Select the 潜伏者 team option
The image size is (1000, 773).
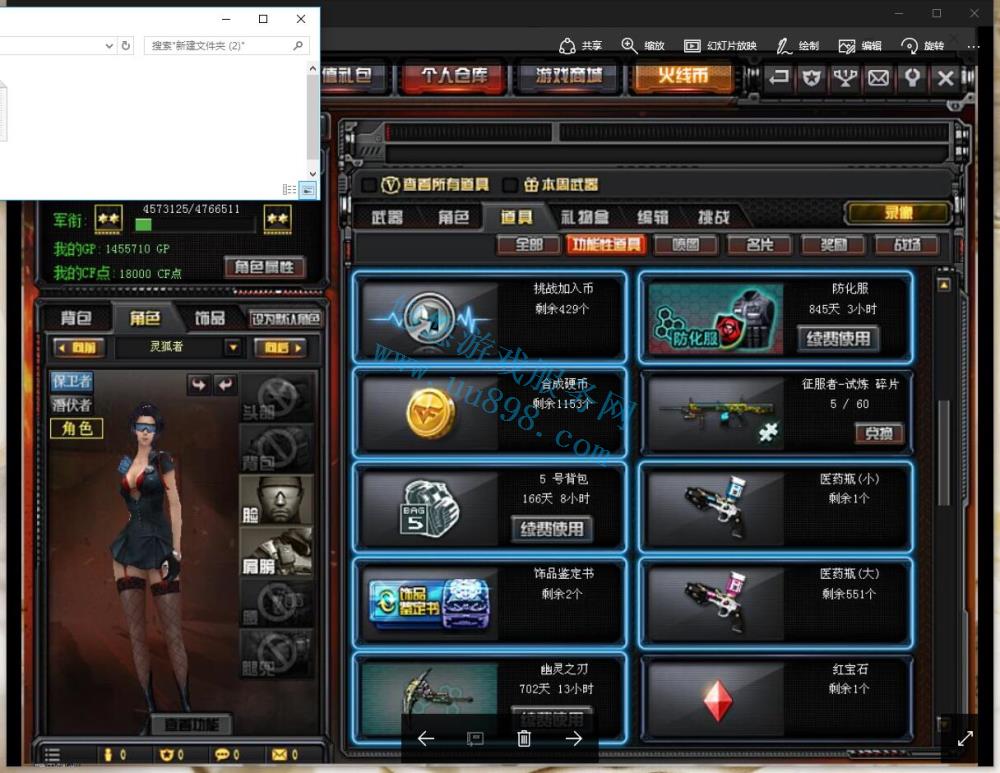tap(71, 404)
